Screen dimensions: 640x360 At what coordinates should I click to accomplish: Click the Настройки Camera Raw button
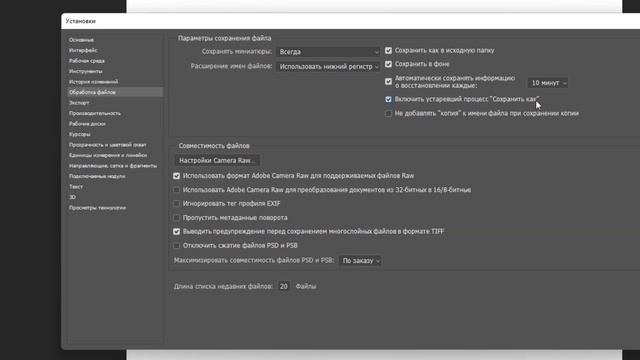point(217,160)
